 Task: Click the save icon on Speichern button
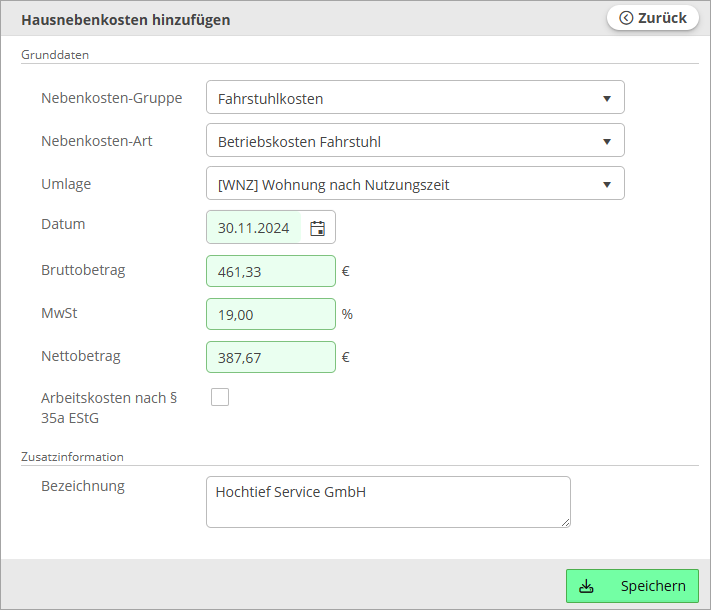point(586,586)
